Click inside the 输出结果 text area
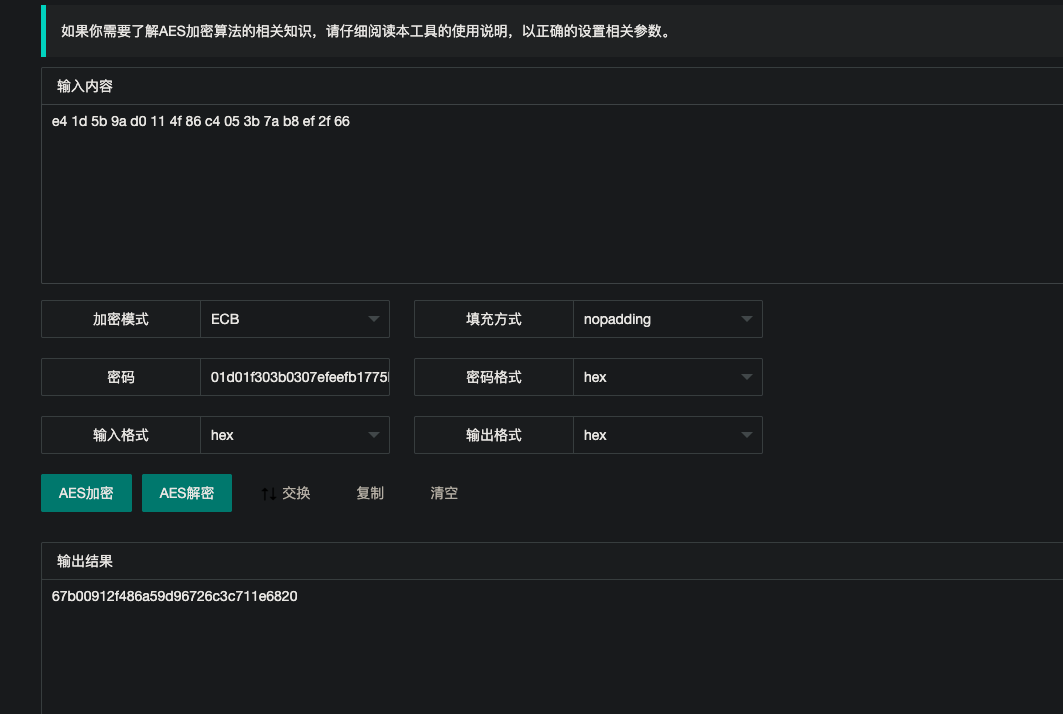 552,647
